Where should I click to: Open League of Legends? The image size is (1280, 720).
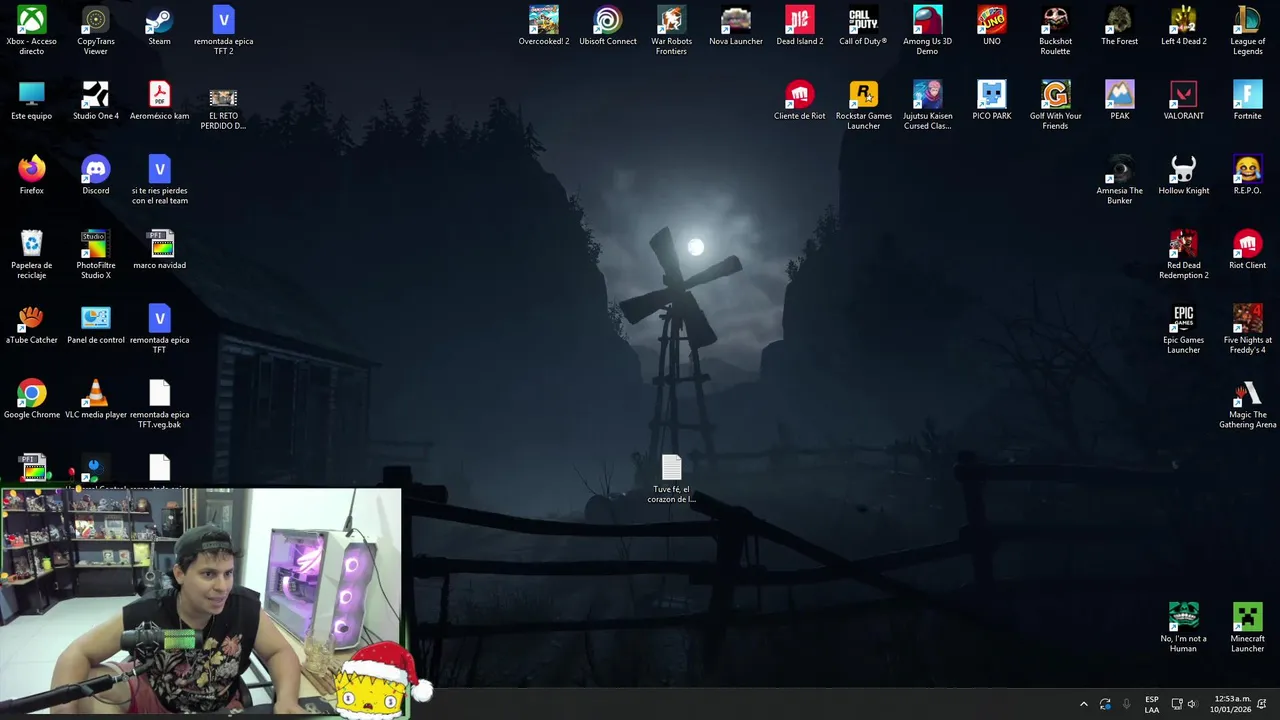click(x=1247, y=20)
